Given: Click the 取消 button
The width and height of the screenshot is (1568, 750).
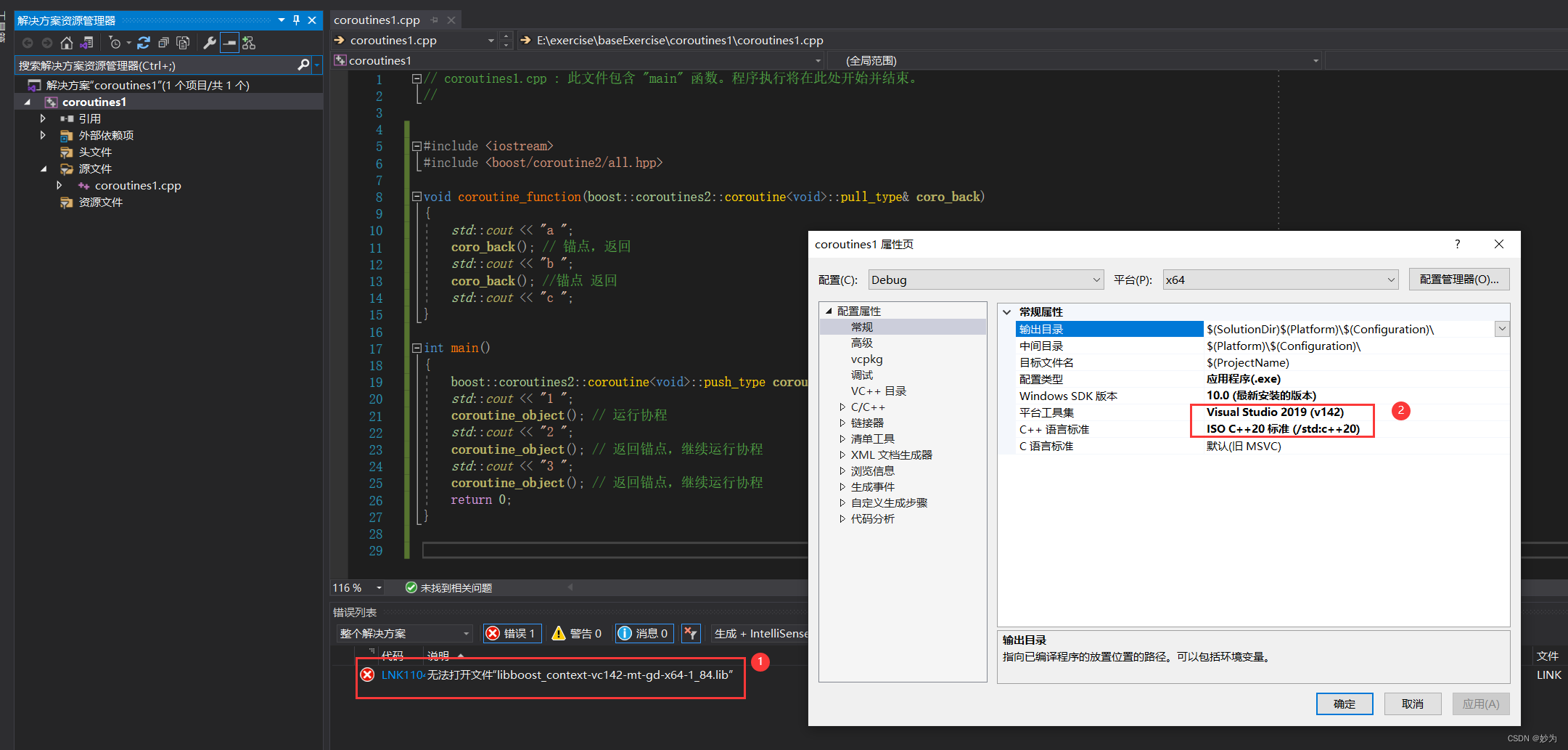Looking at the screenshot, I should (x=1413, y=704).
